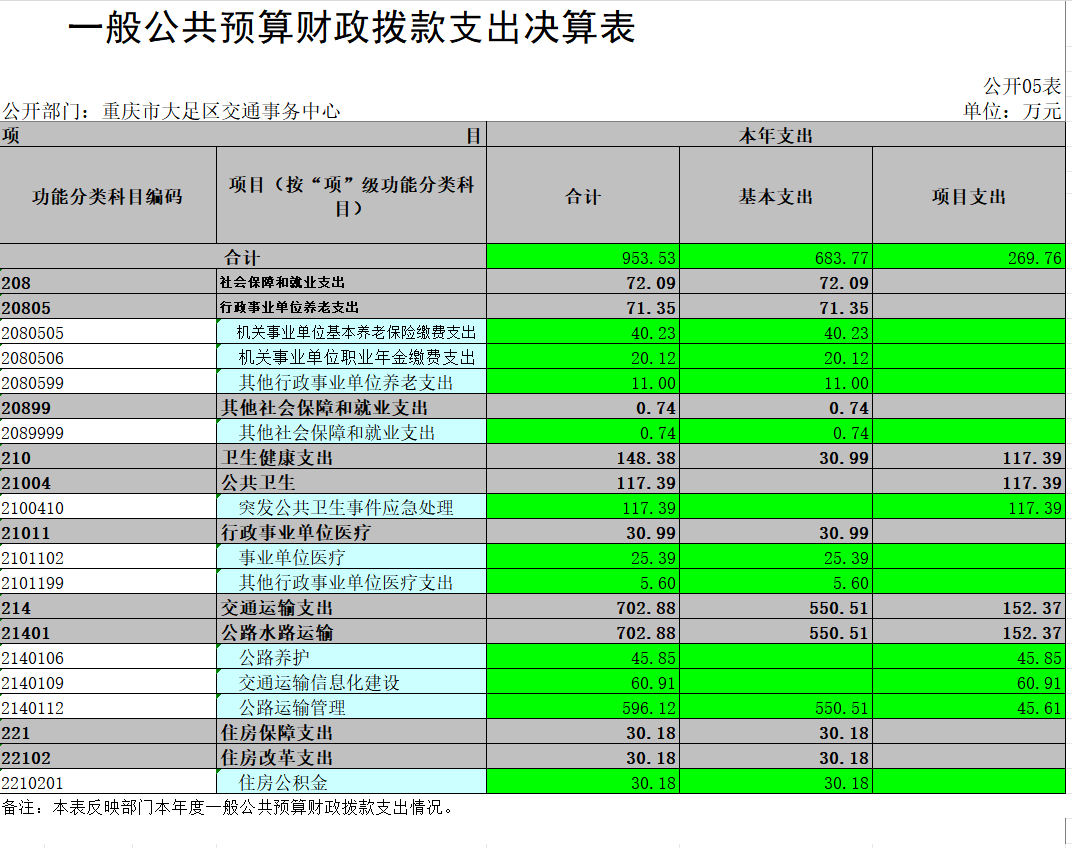Screen dimensions: 1072x848
Task: Select code cell 2101199
Action: [x=108, y=583]
